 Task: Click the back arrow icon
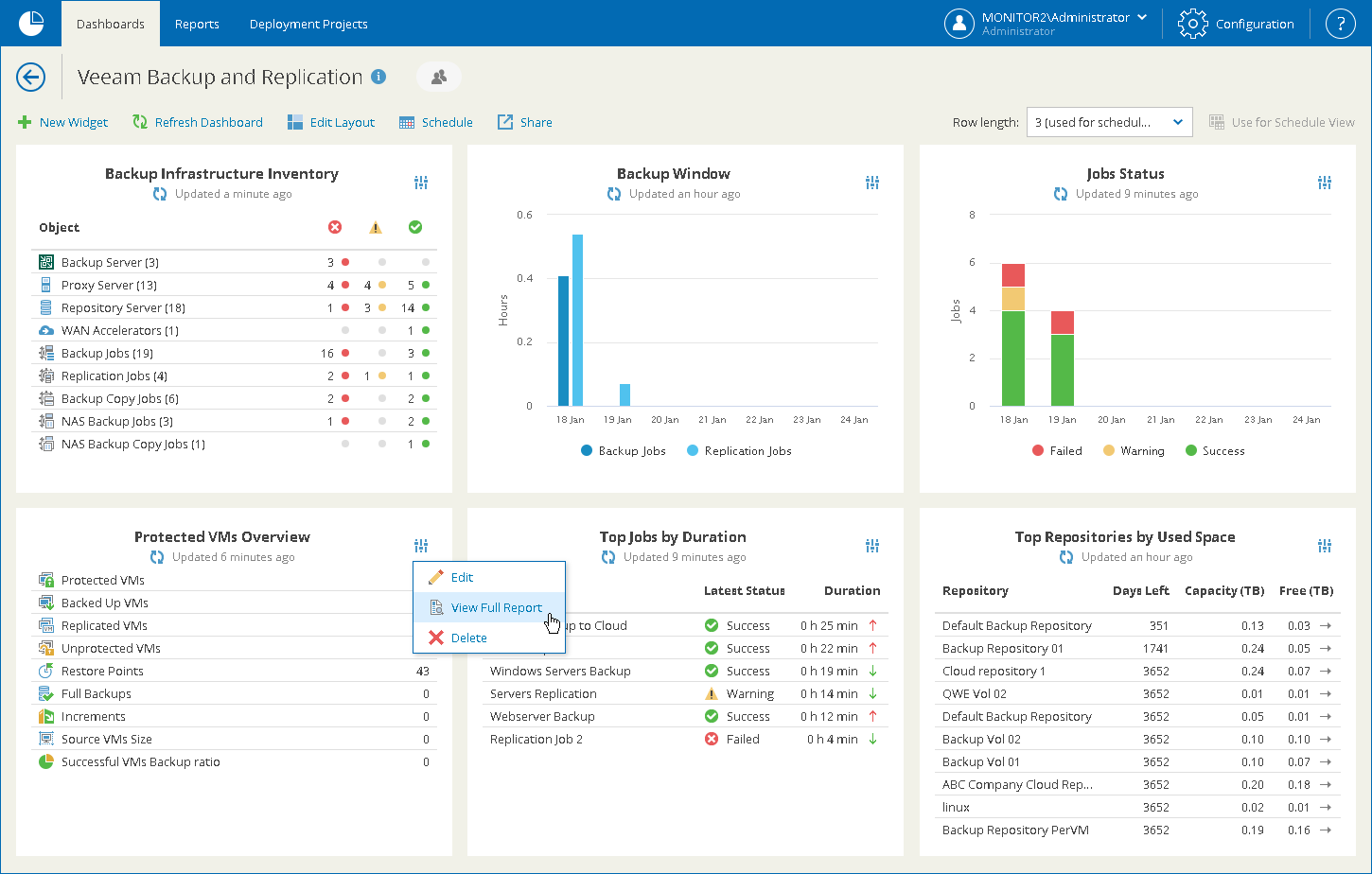pos(31,78)
